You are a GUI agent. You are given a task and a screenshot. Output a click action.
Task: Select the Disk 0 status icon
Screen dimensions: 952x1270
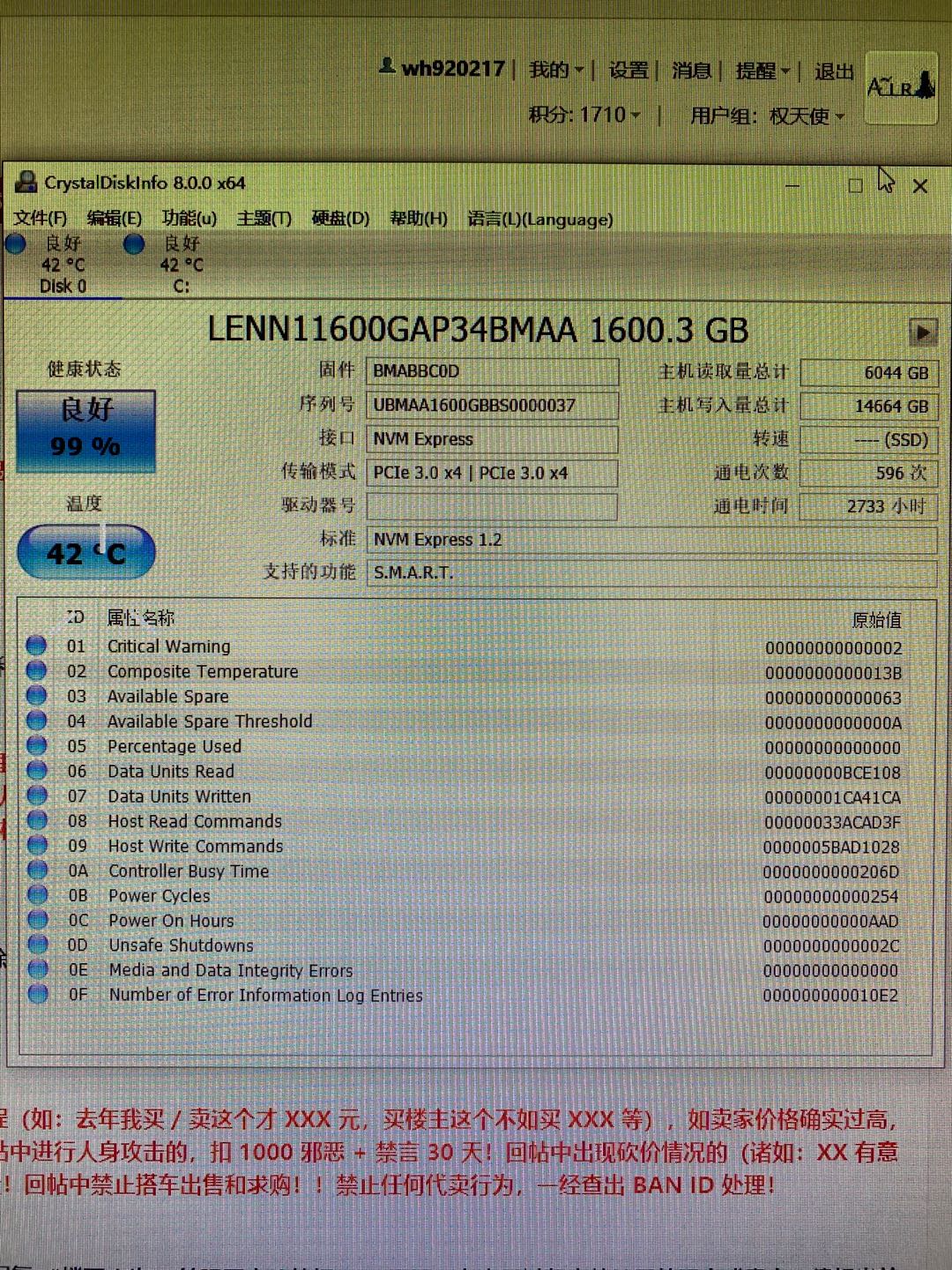(x=16, y=244)
